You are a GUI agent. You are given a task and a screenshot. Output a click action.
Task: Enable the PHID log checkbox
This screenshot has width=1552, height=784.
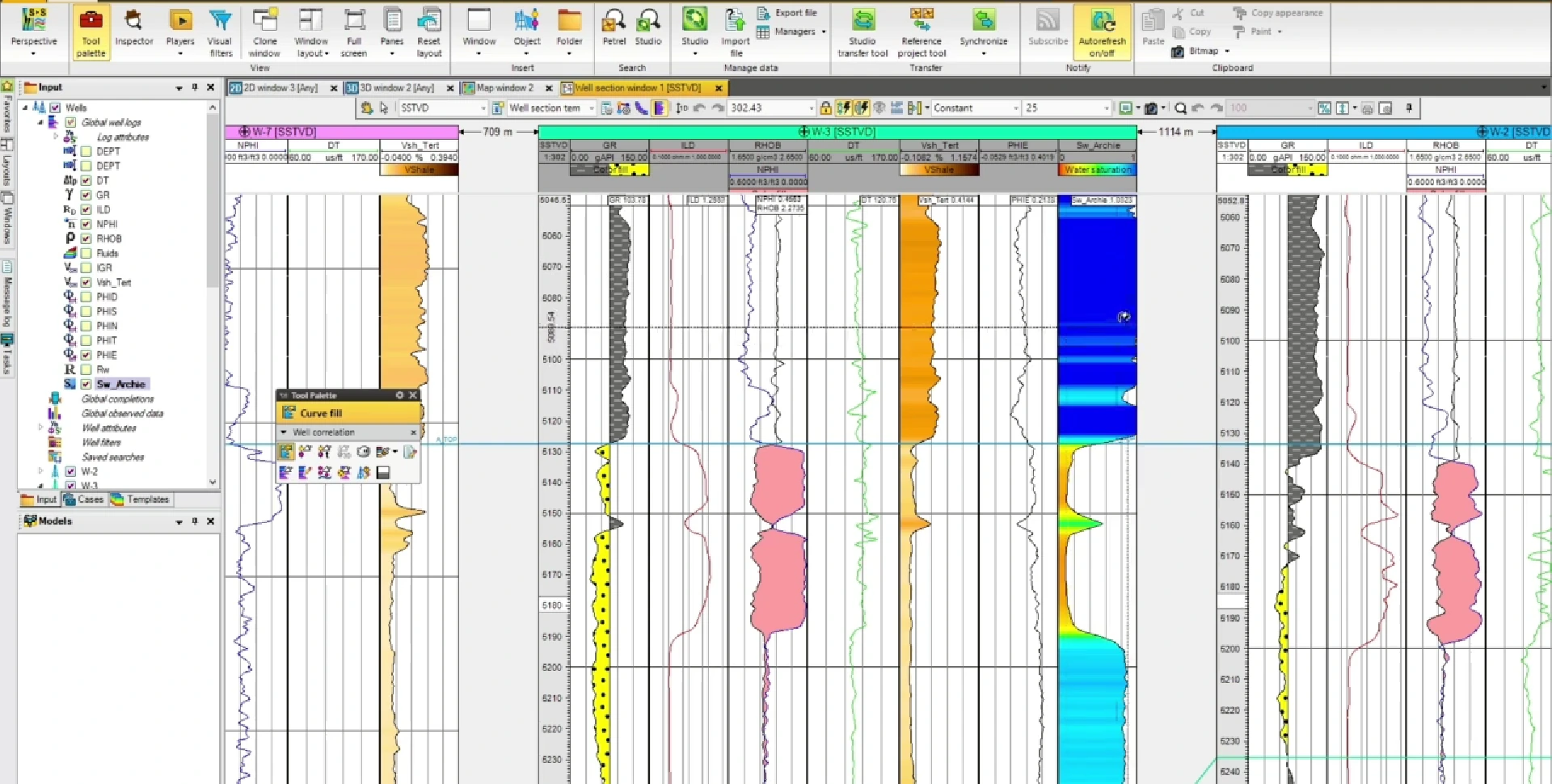(x=86, y=297)
